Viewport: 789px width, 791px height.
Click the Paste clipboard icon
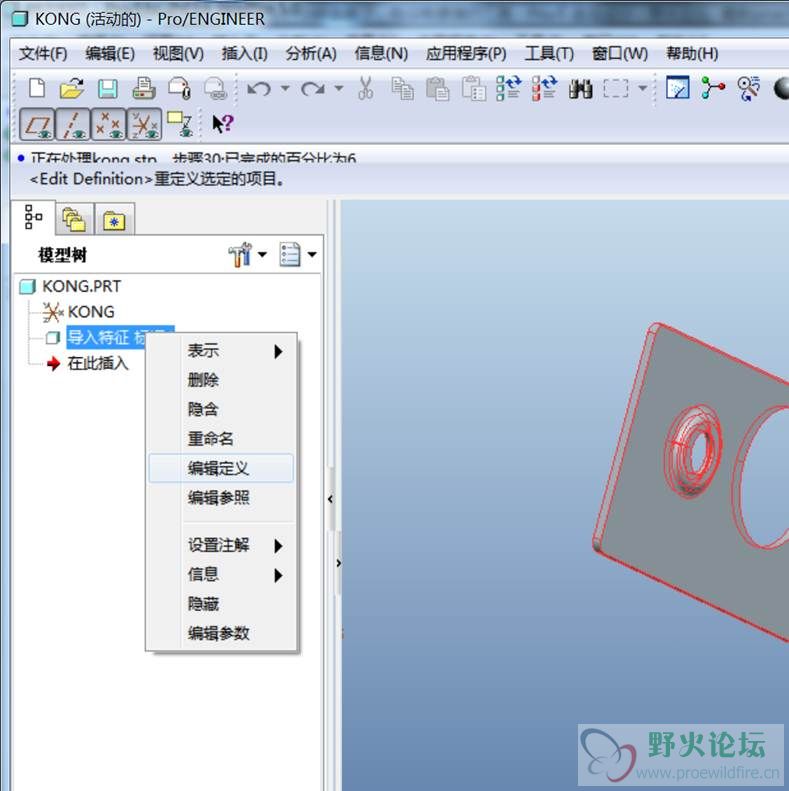coord(437,89)
